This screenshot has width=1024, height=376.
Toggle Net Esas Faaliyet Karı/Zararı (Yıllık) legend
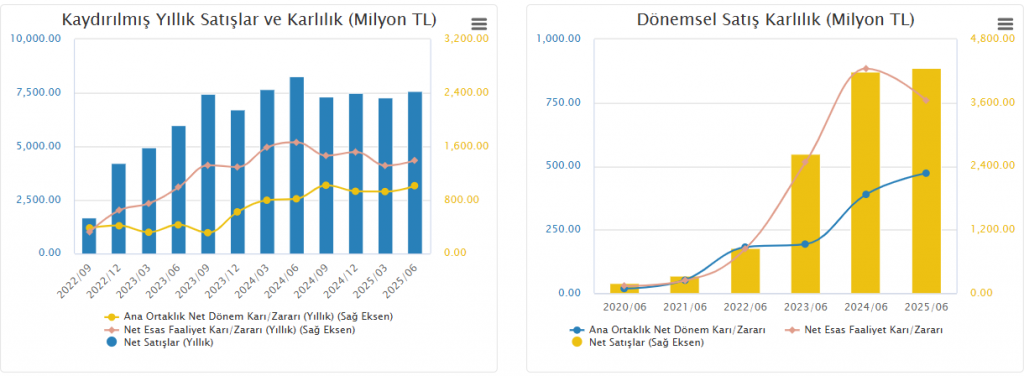point(230,330)
